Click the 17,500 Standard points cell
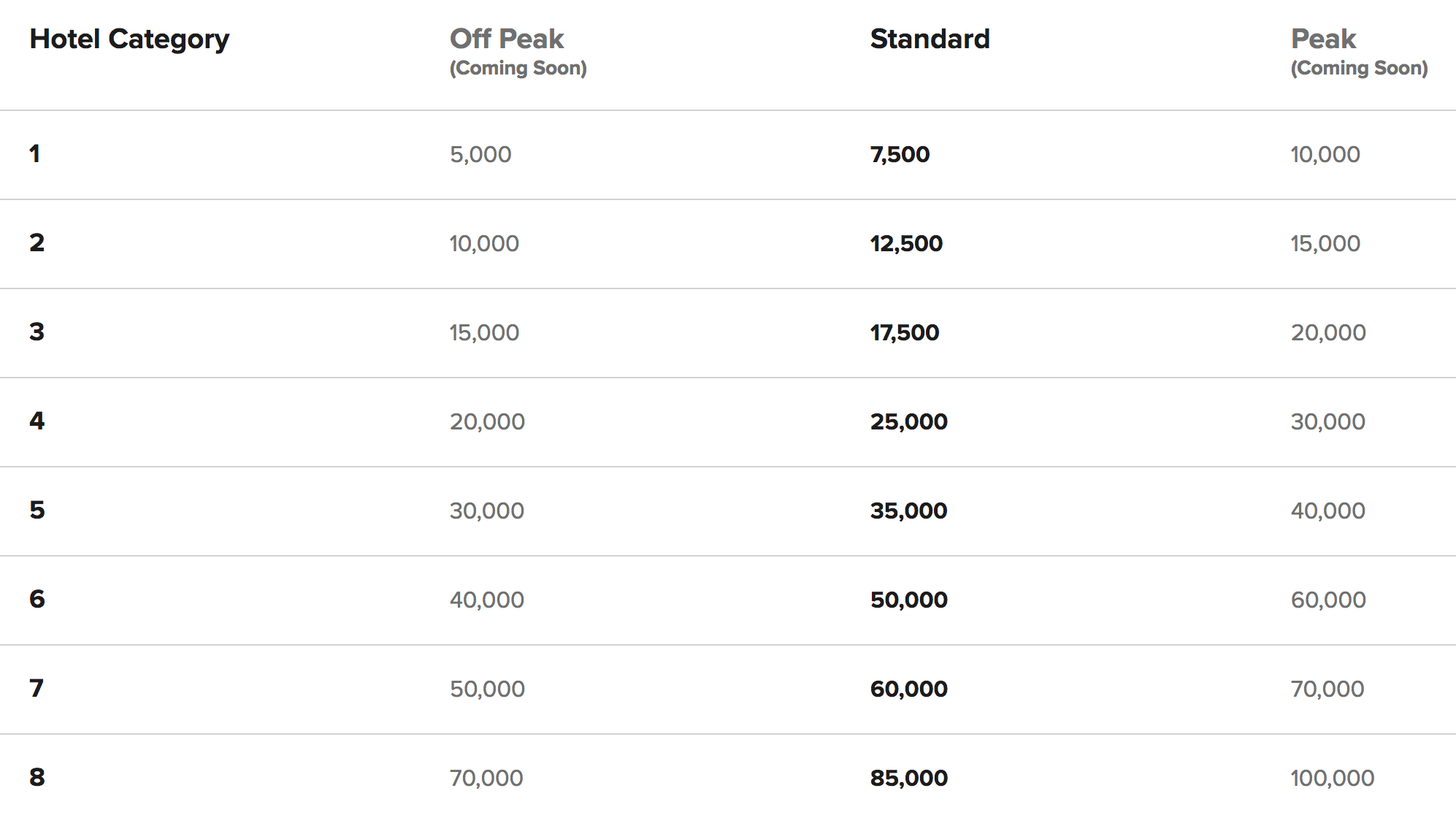The width and height of the screenshot is (1456, 818). point(905,333)
